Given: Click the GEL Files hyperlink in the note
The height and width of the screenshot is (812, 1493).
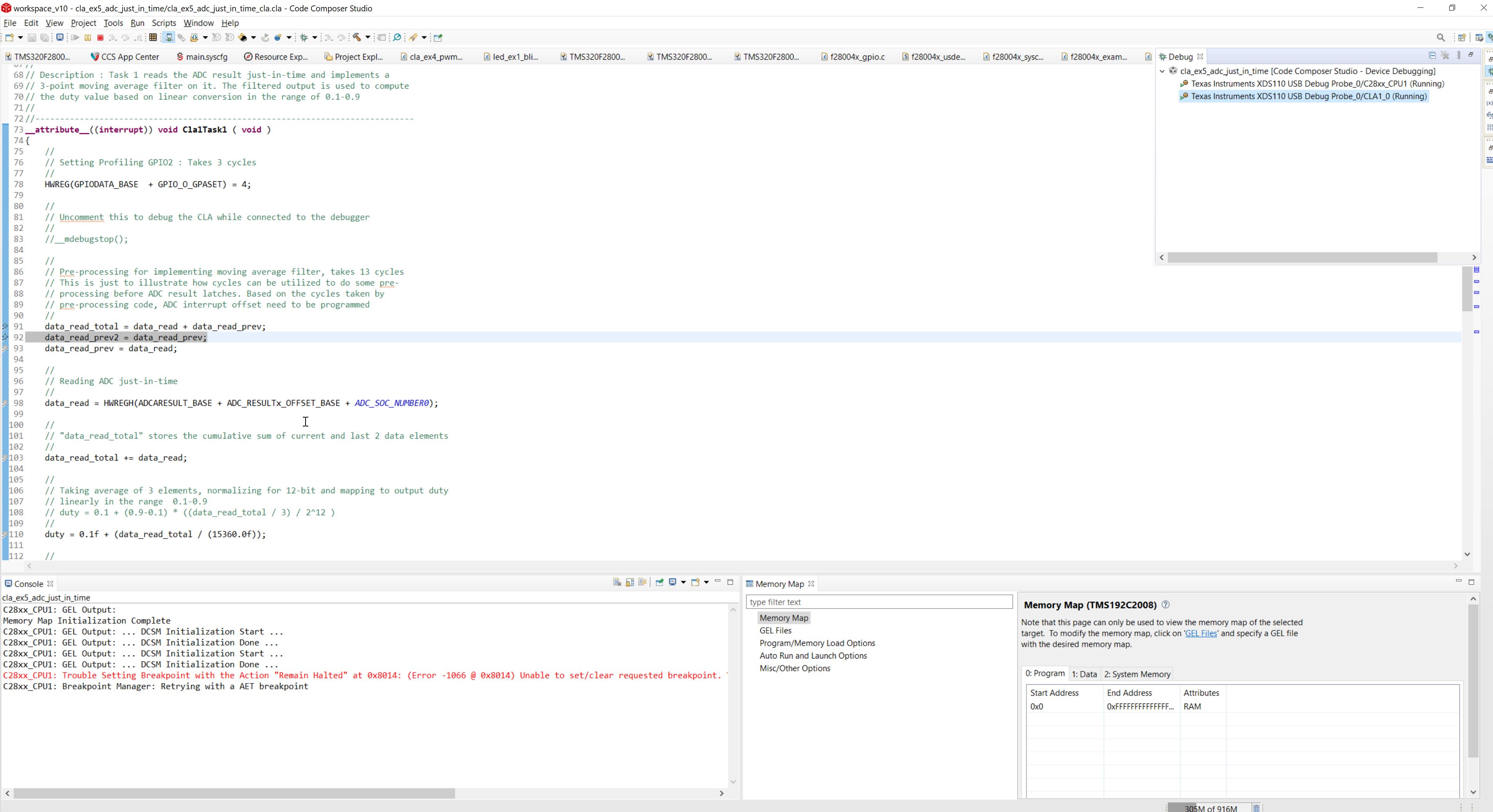Looking at the screenshot, I should tap(1201, 633).
